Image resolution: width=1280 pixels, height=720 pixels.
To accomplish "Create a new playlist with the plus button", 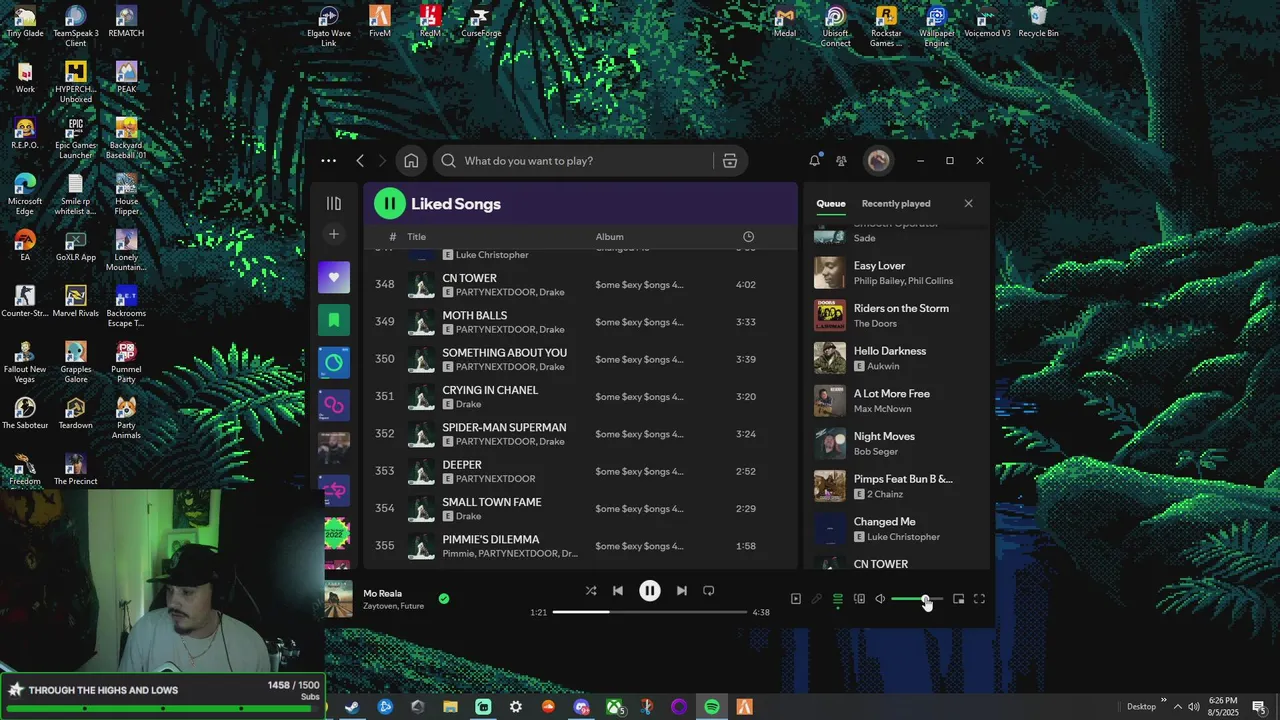I will tap(334, 234).
